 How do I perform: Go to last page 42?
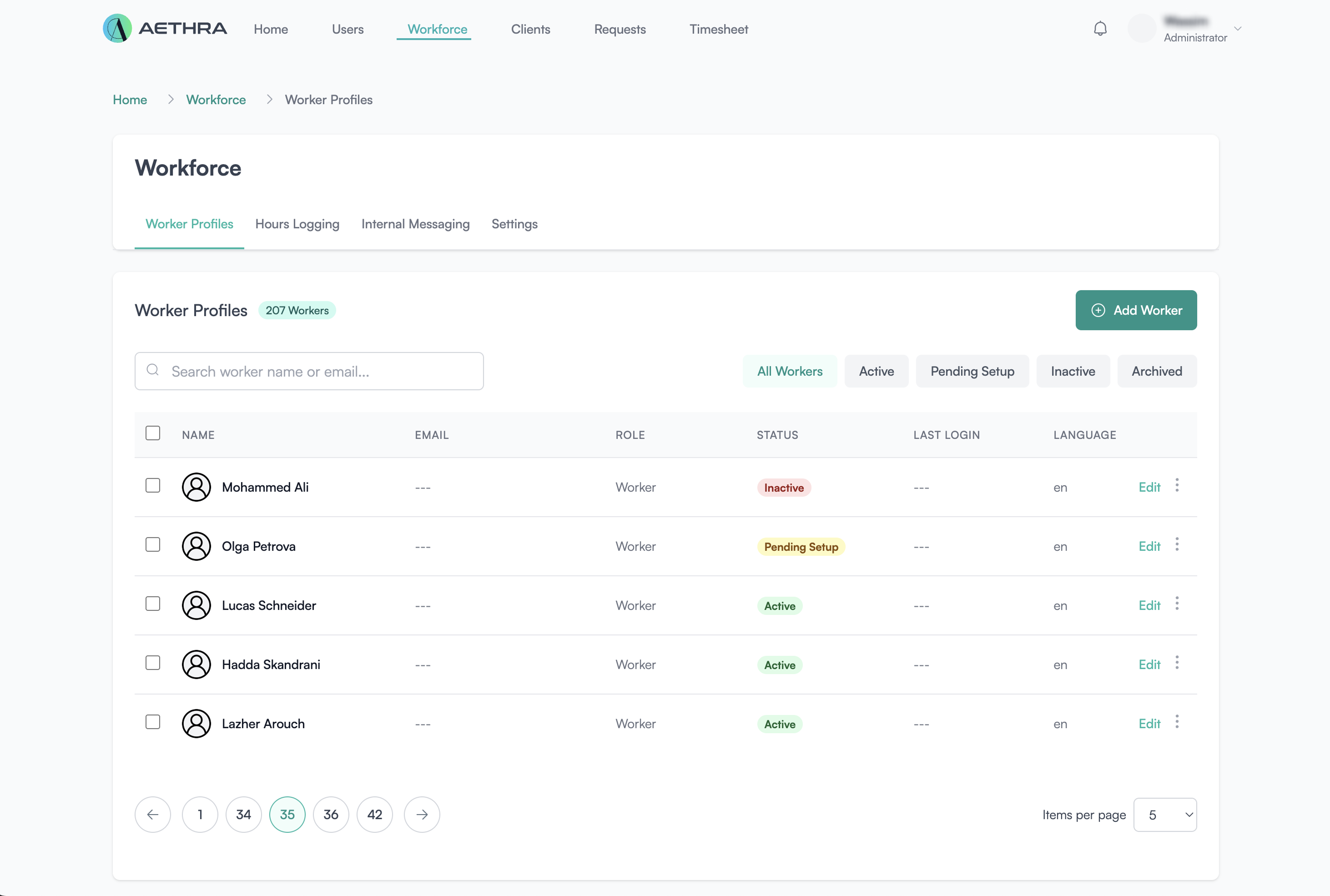[x=375, y=814]
